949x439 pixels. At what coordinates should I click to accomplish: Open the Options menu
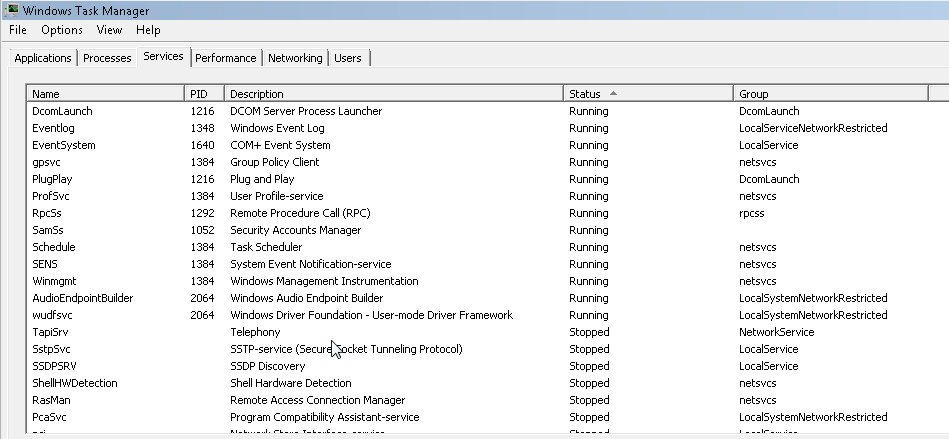tap(62, 30)
